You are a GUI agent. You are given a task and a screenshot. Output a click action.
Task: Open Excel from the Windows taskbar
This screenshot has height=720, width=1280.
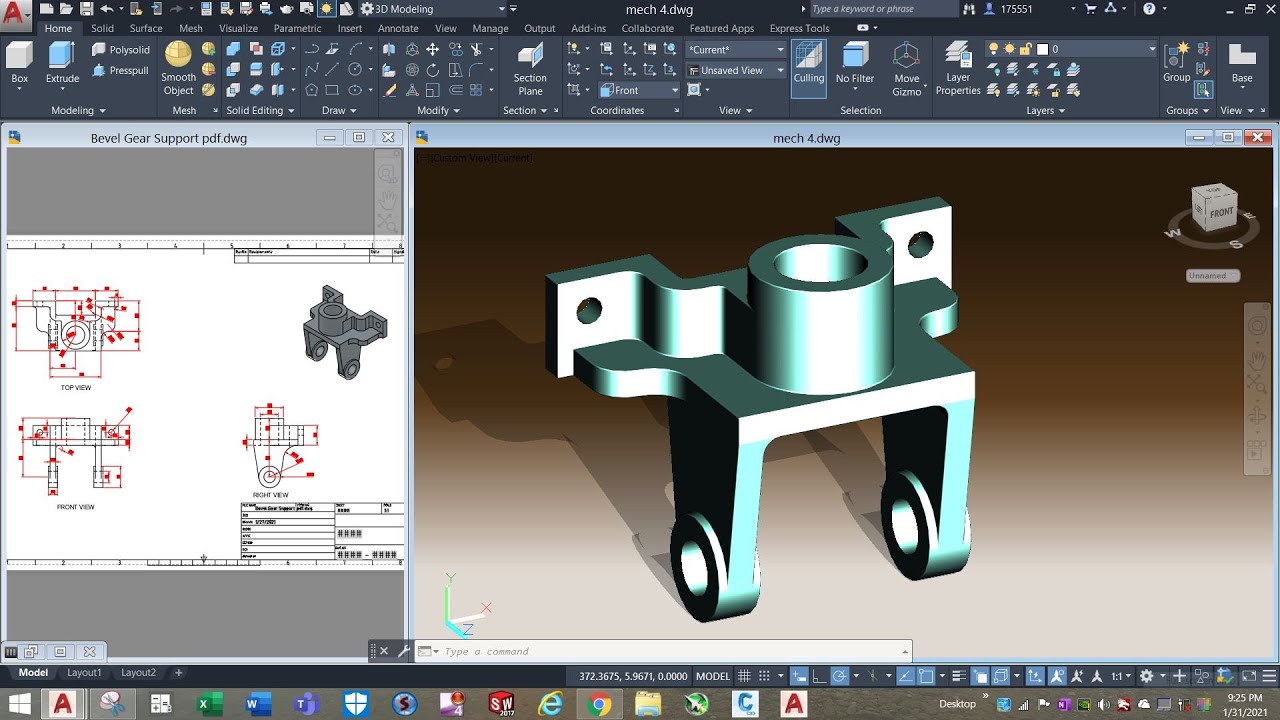click(x=208, y=705)
